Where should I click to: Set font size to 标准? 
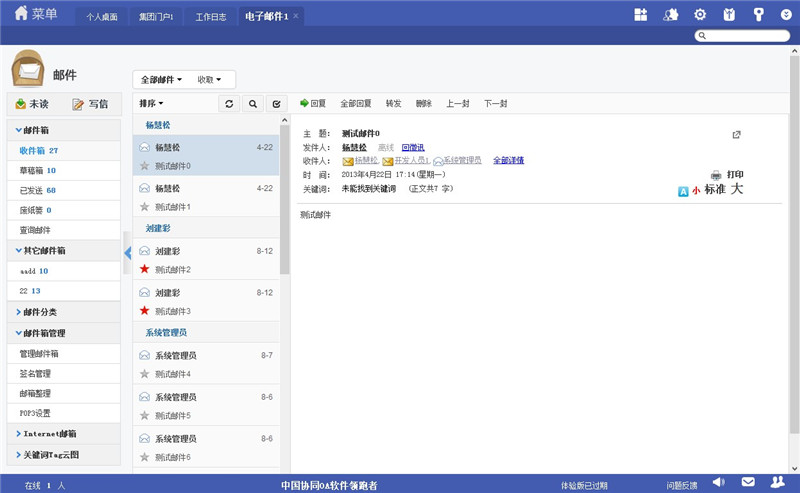(715, 189)
